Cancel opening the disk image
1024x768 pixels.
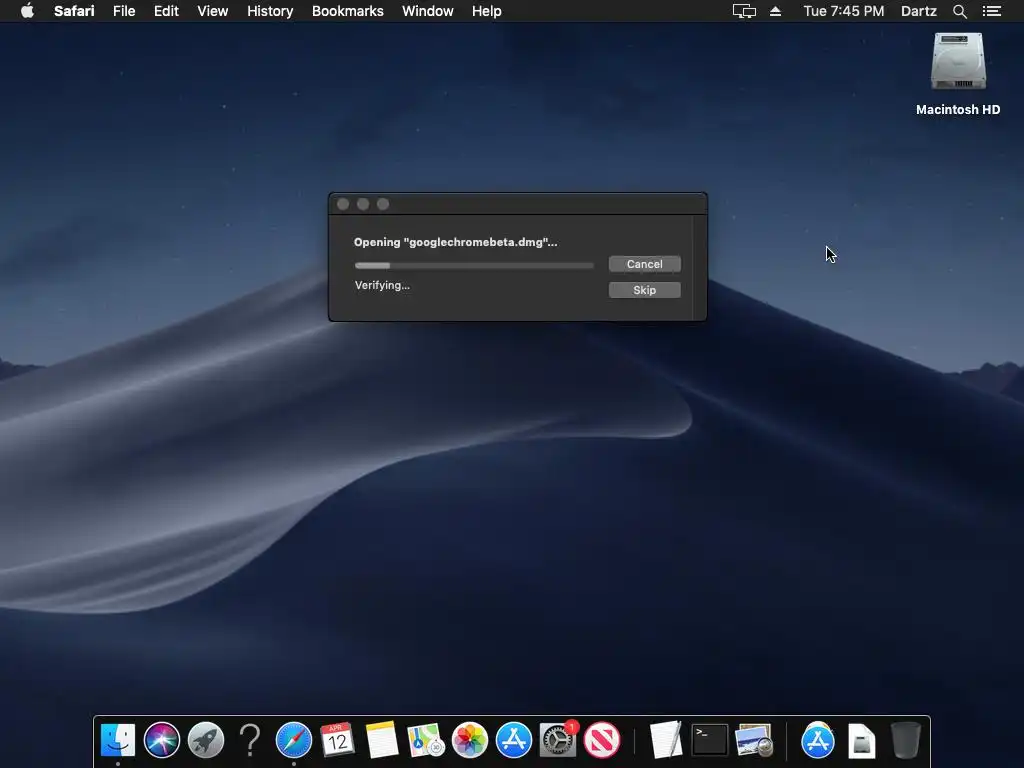pos(645,264)
